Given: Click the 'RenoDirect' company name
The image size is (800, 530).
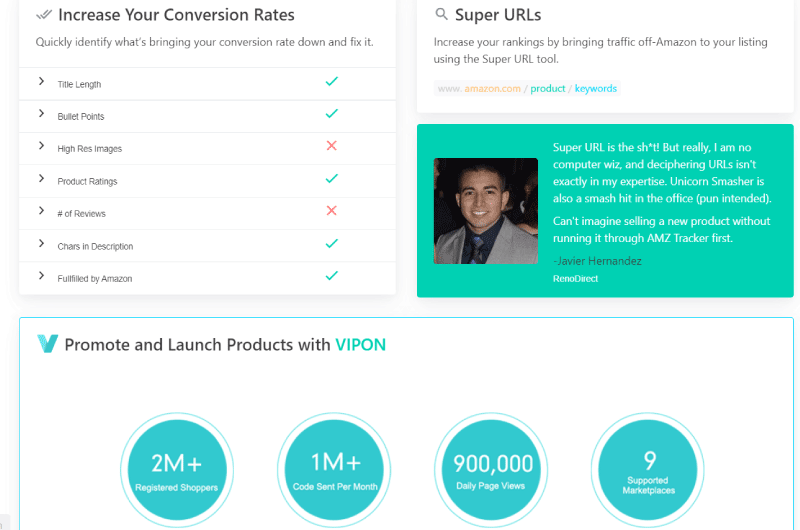Looking at the screenshot, I should point(576,279).
